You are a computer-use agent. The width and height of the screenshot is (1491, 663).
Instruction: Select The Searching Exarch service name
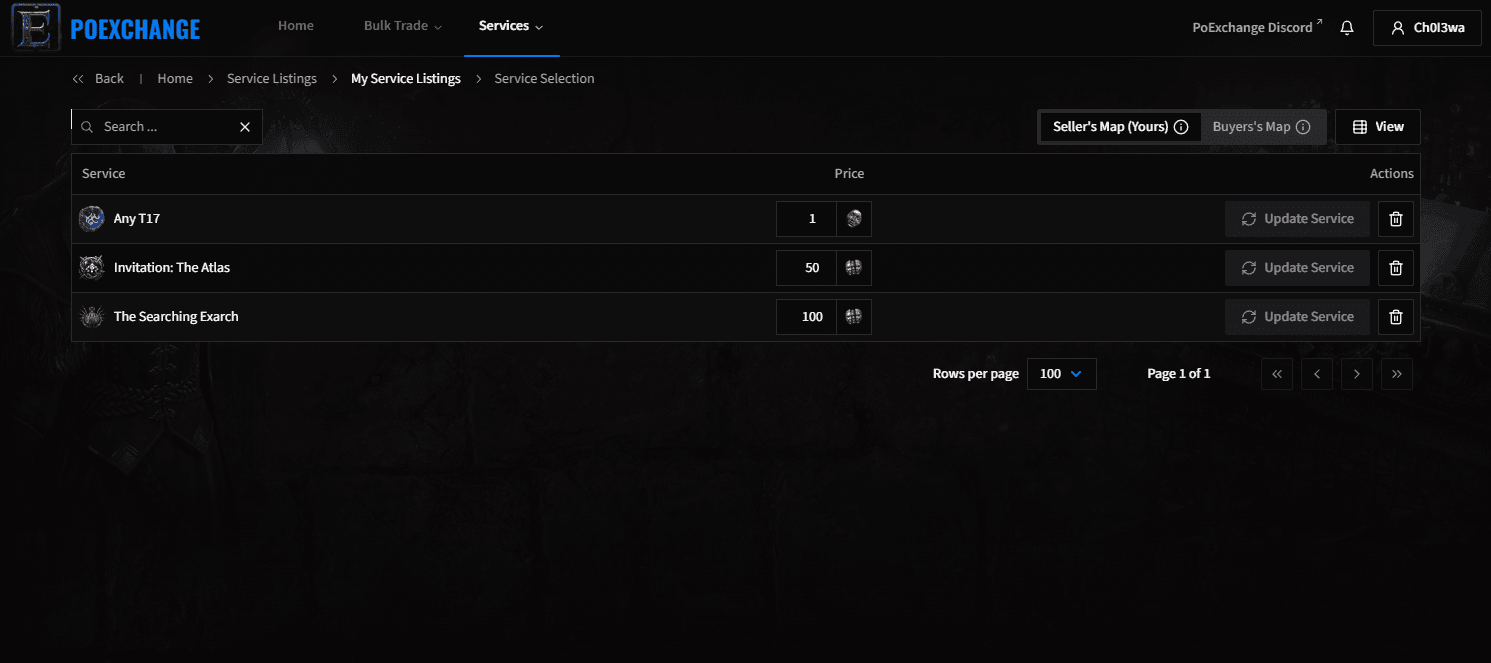(176, 317)
